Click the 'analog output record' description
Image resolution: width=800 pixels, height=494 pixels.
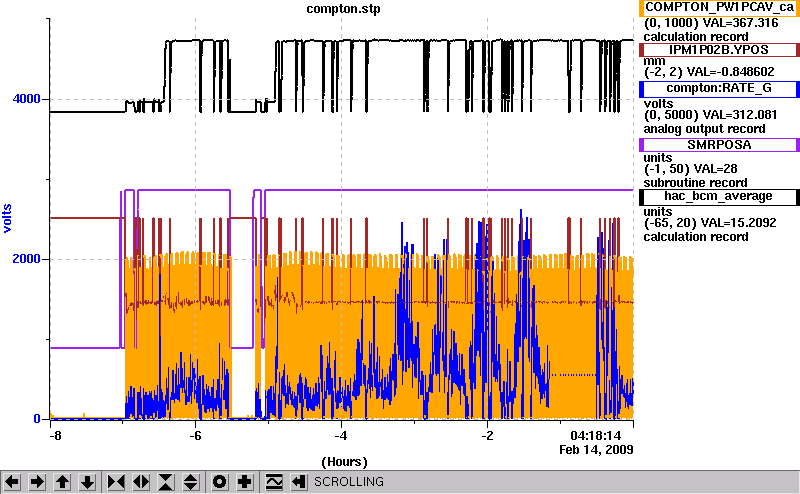[705, 129]
